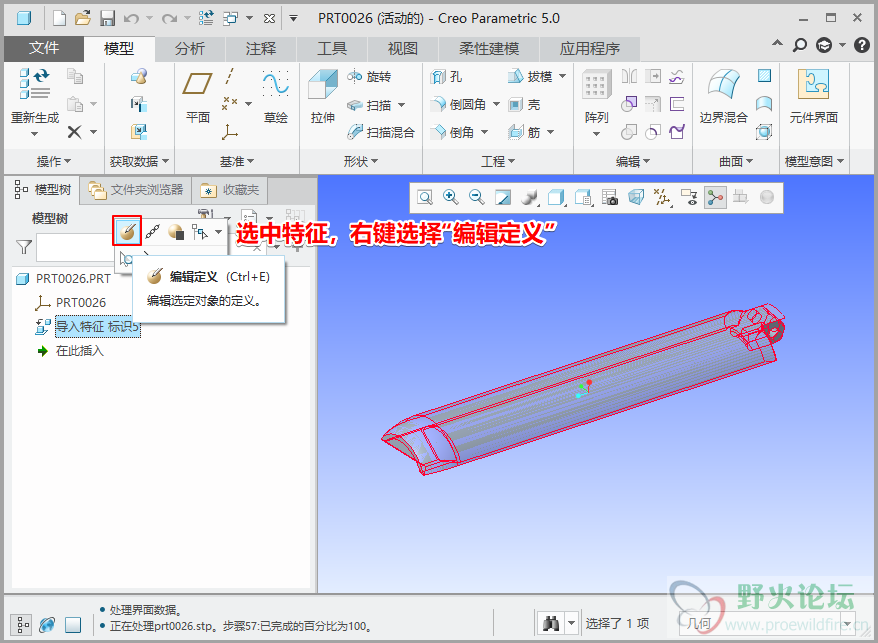Click the search magnifier icon in title area
This screenshot has height=643, width=878.
800,45
